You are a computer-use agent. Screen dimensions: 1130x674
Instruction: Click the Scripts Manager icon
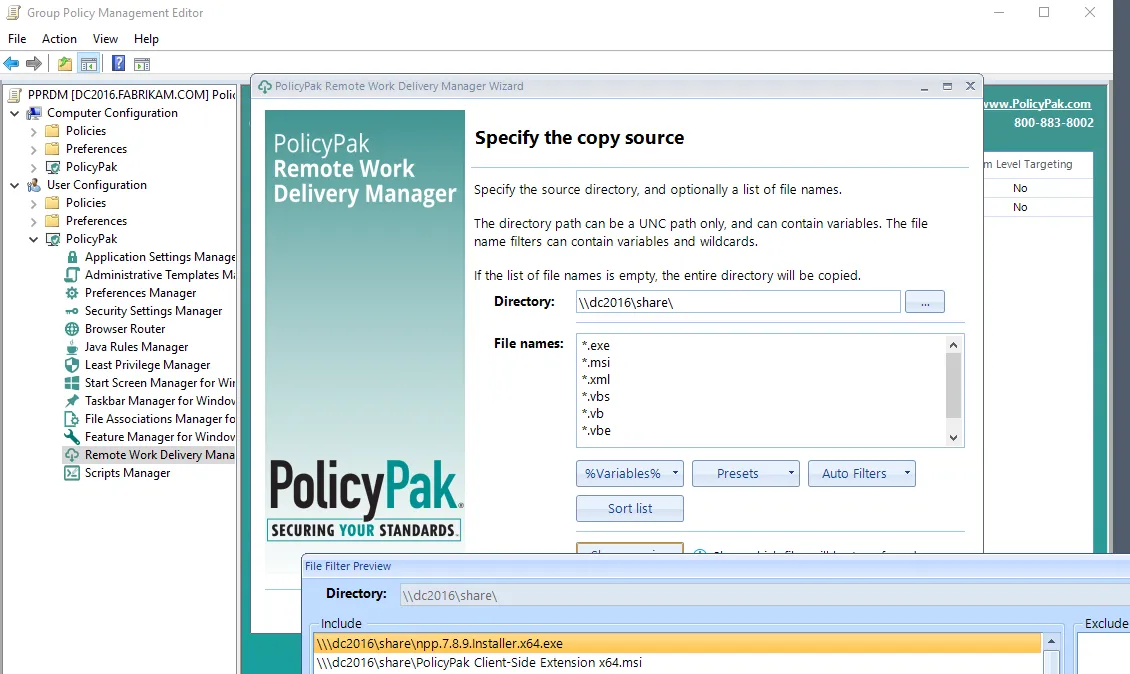[x=72, y=473]
